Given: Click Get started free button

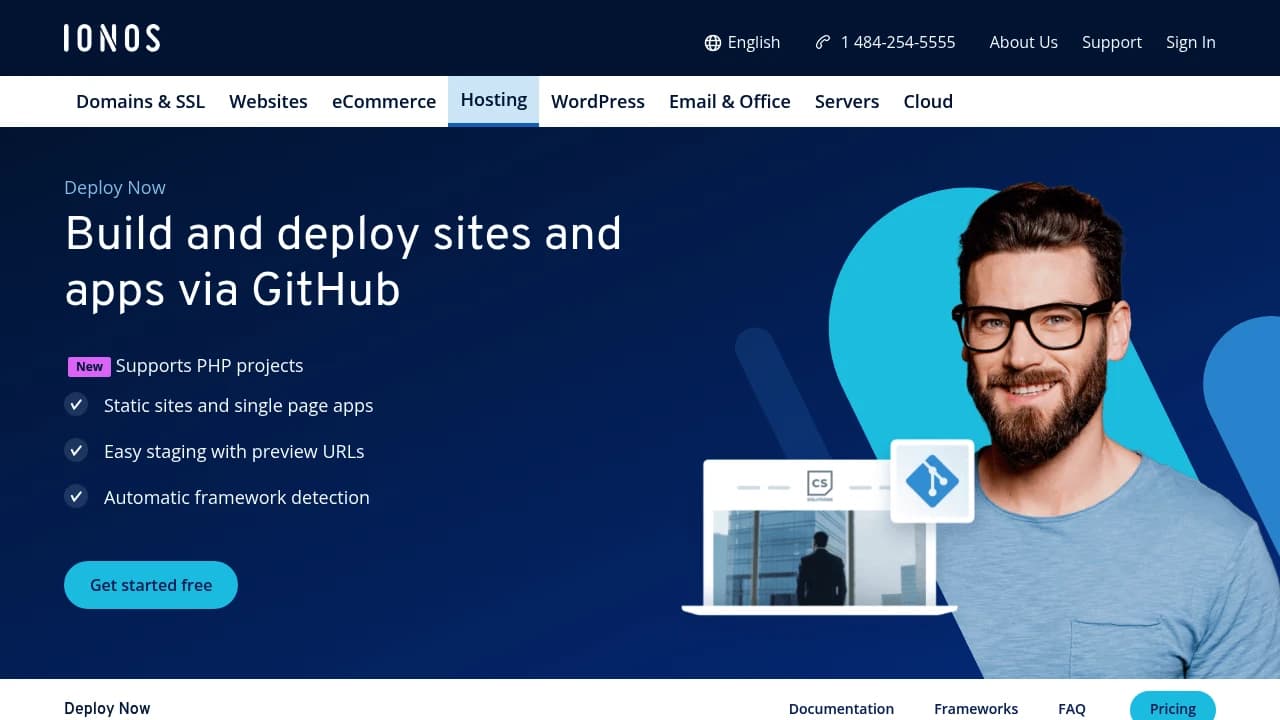Looking at the screenshot, I should (x=151, y=585).
